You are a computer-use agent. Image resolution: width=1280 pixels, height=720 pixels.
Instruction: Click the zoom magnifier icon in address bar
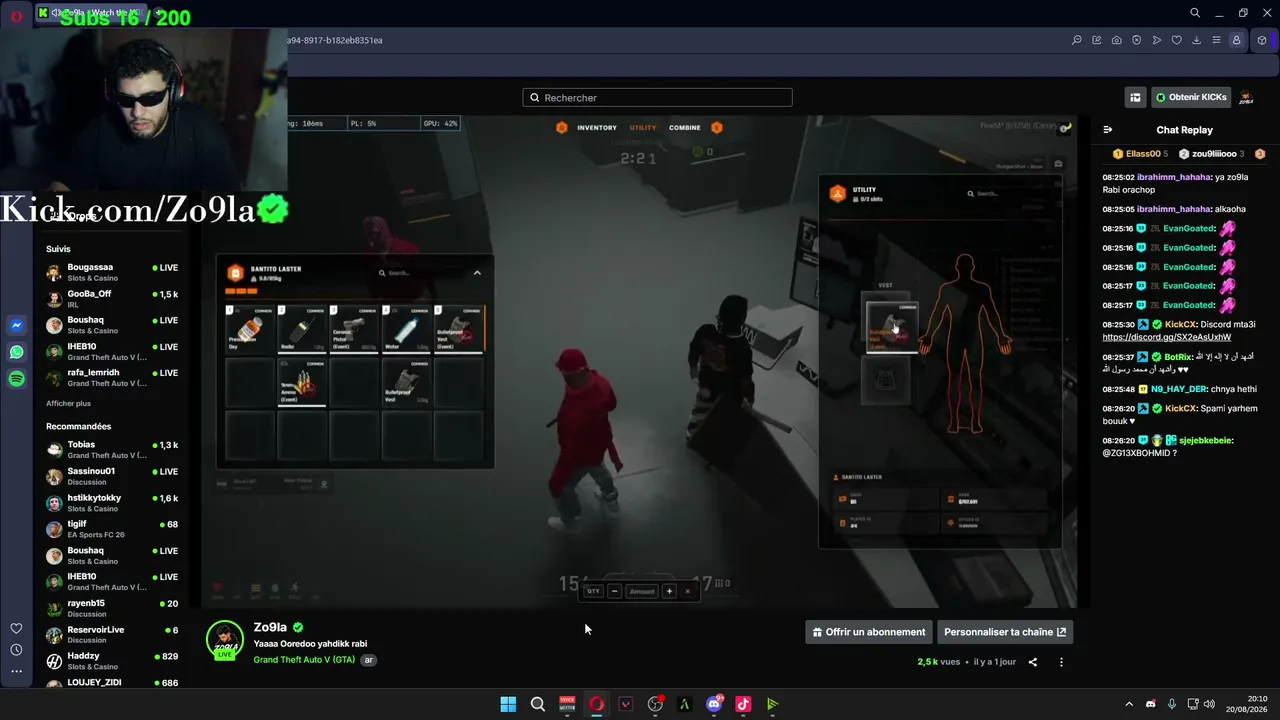pyautogui.click(x=1076, y=40)
